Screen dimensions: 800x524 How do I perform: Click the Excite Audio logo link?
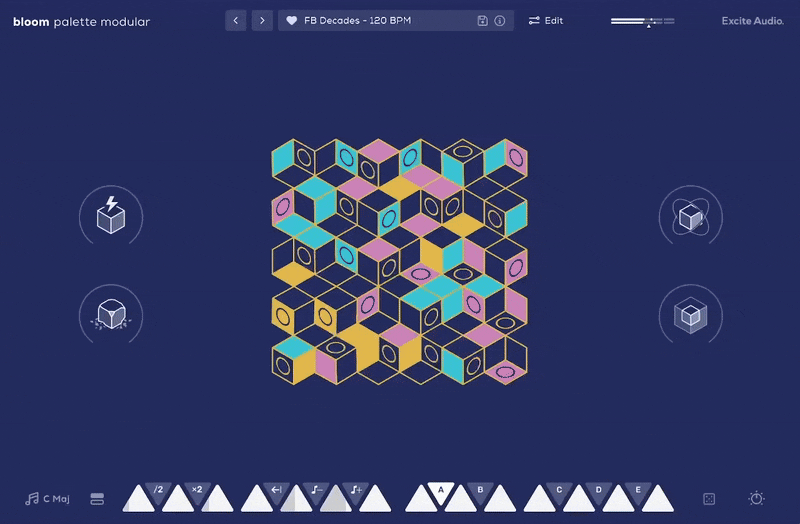(x=752, y=20)
